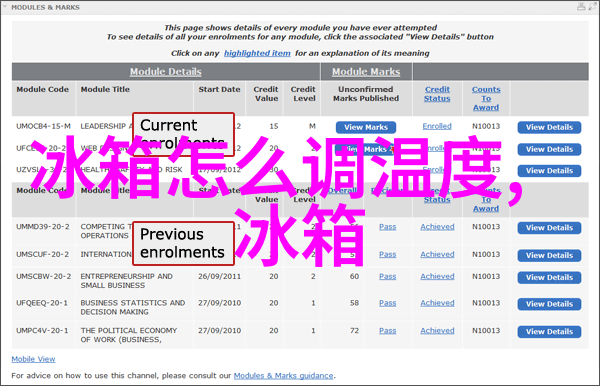Click the 'MODULES & MARKS' channel title
The width and height of the screenshot is (600, 386).
point(46,7)
